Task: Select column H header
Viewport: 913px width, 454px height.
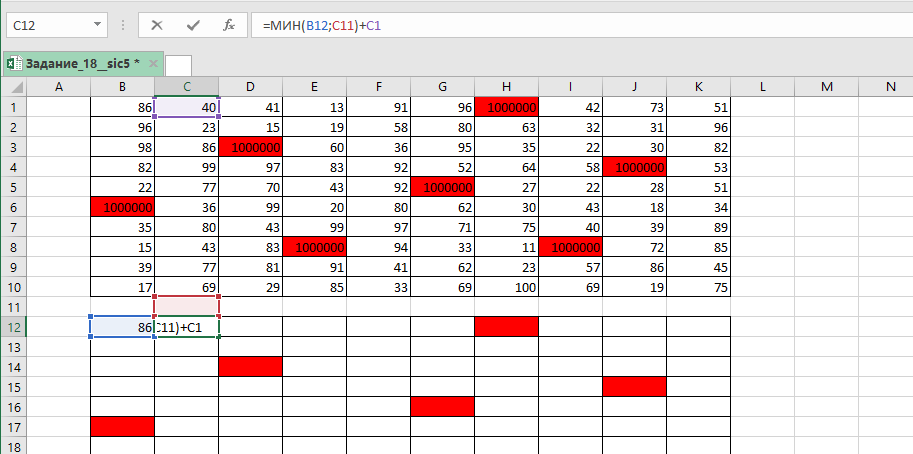Action: 506,87
